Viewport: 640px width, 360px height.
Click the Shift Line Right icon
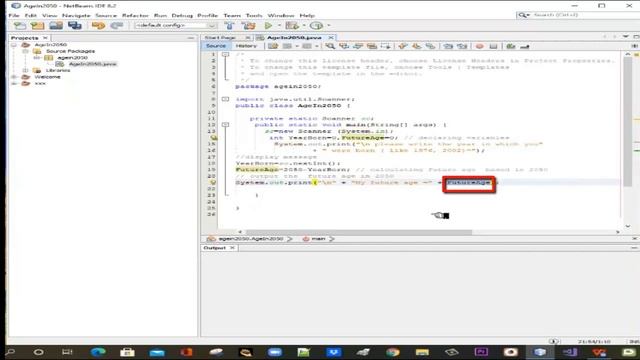click(x=462, y=46)
